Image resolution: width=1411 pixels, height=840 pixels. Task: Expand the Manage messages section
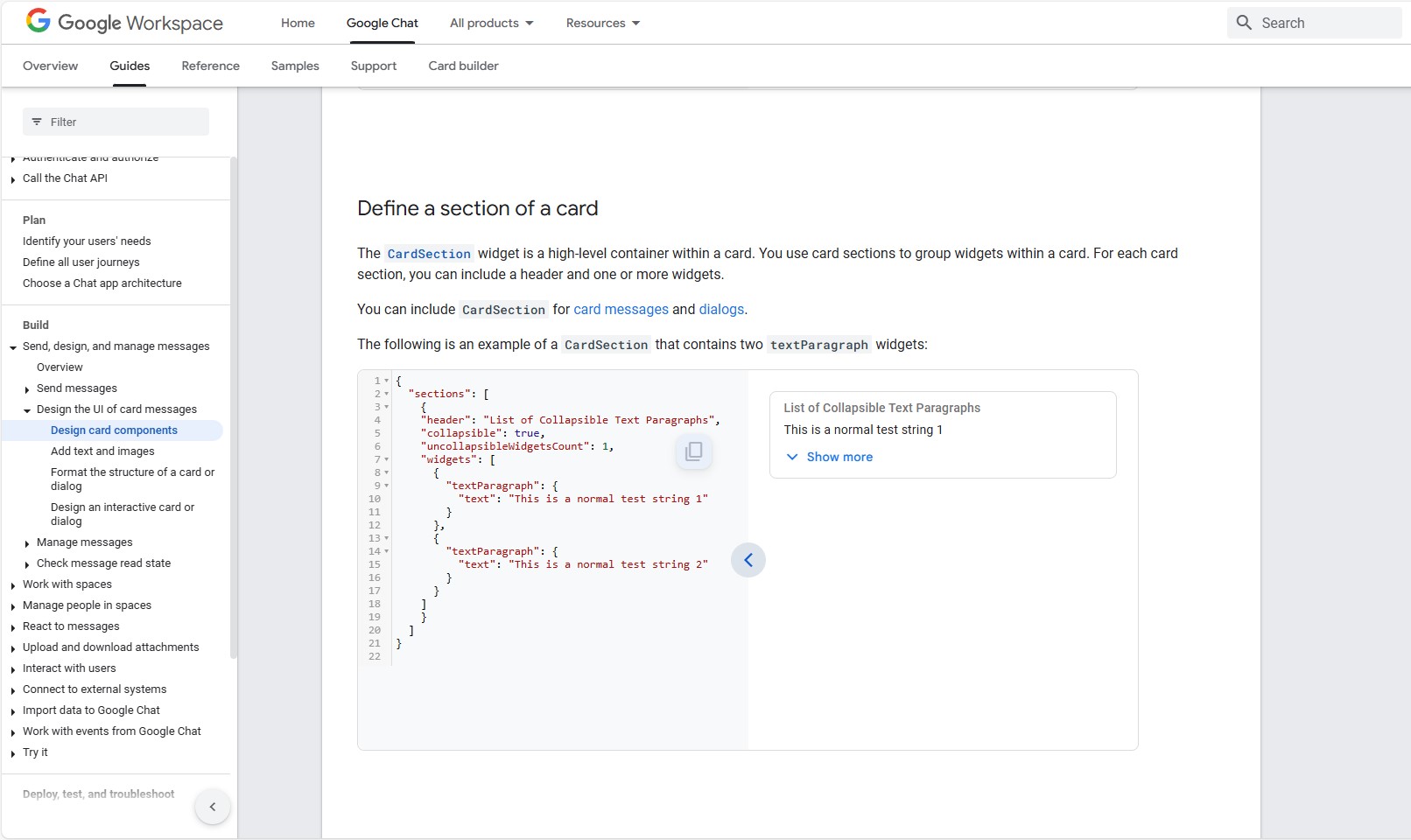point(27,543)
